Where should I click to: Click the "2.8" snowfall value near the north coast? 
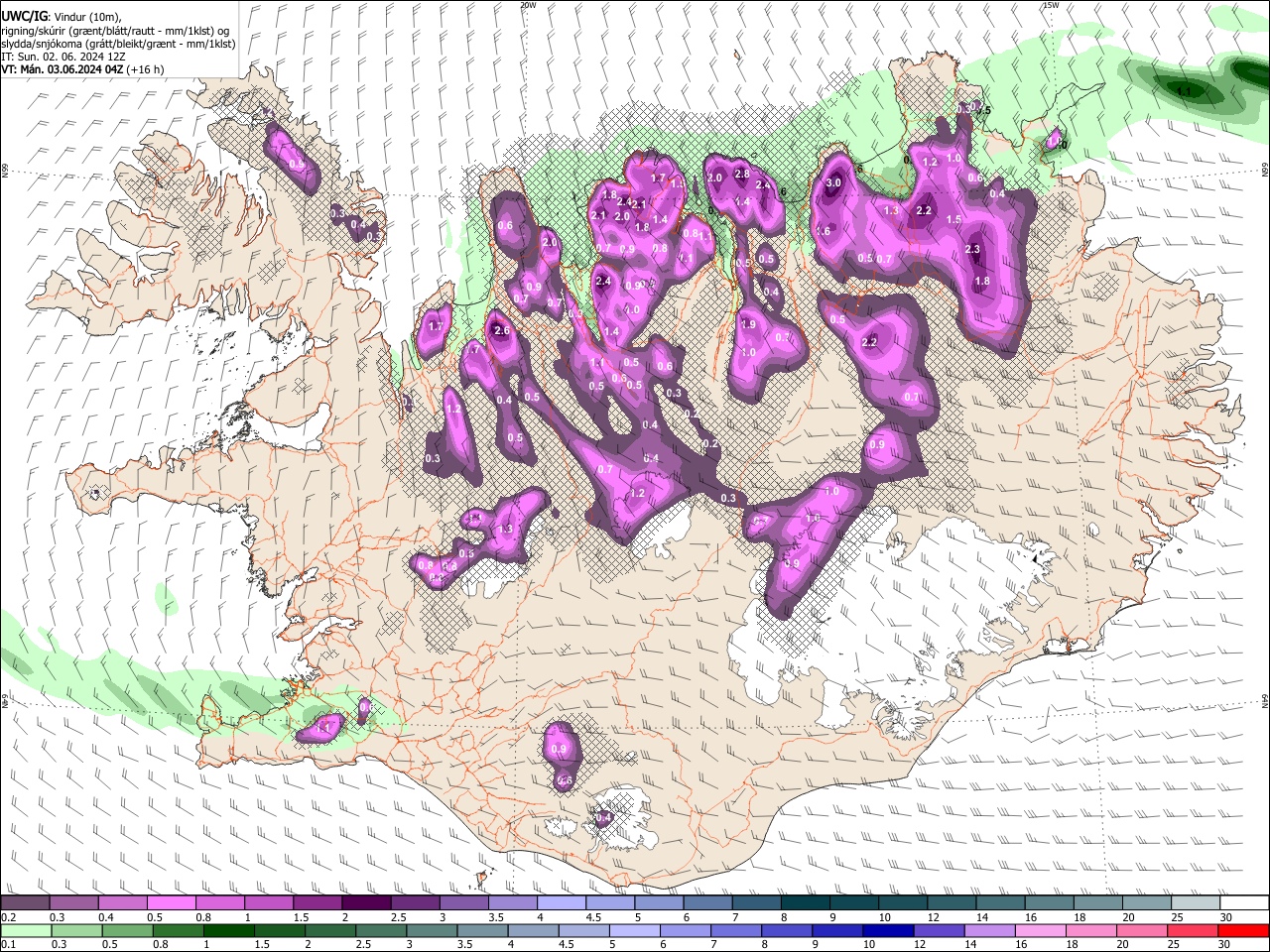(741, 174)
